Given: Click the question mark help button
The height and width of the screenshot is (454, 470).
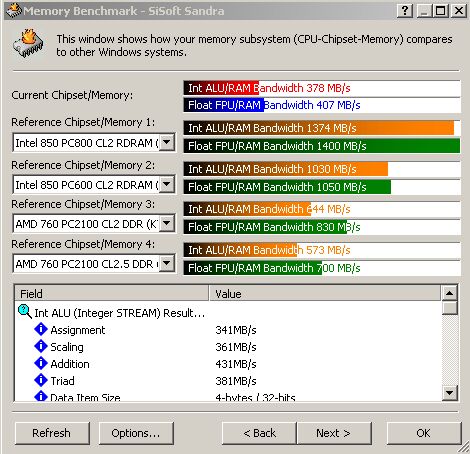Looking at the screenshot, I should coord(405,11).
